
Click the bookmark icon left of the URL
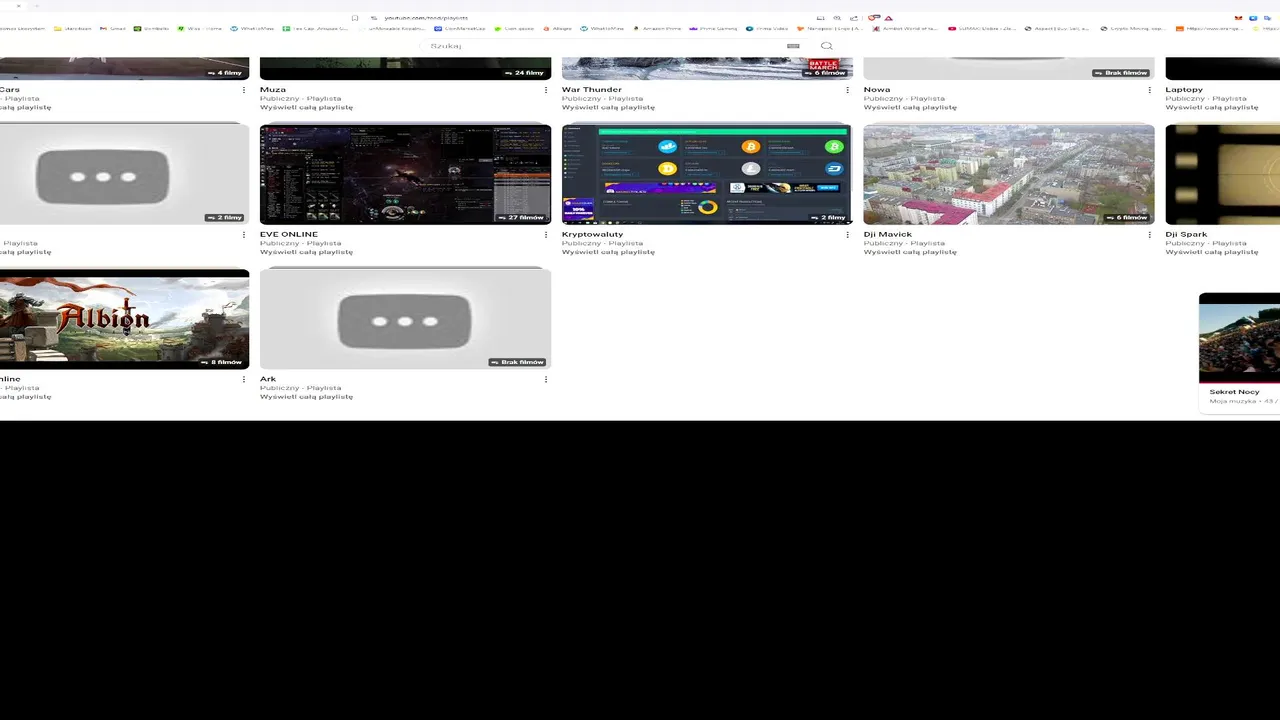coord(354,17)
